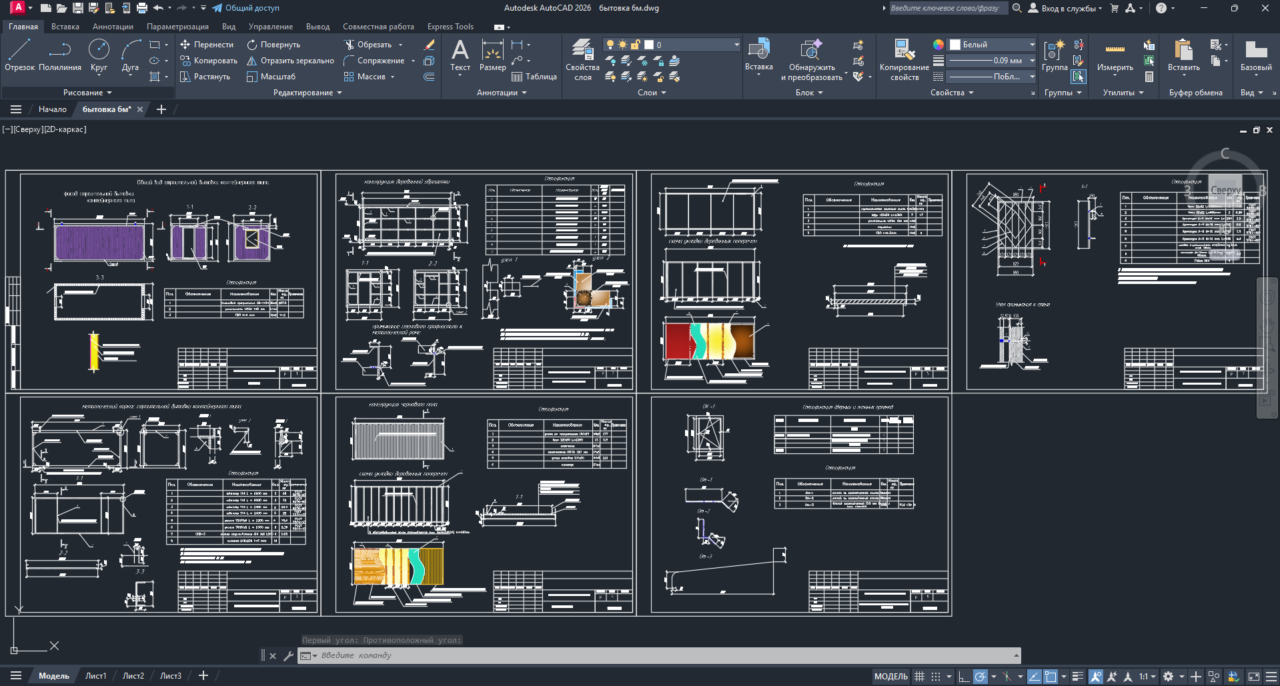
Task: Click the Перенести (Move) button
Action: [207, 45]
